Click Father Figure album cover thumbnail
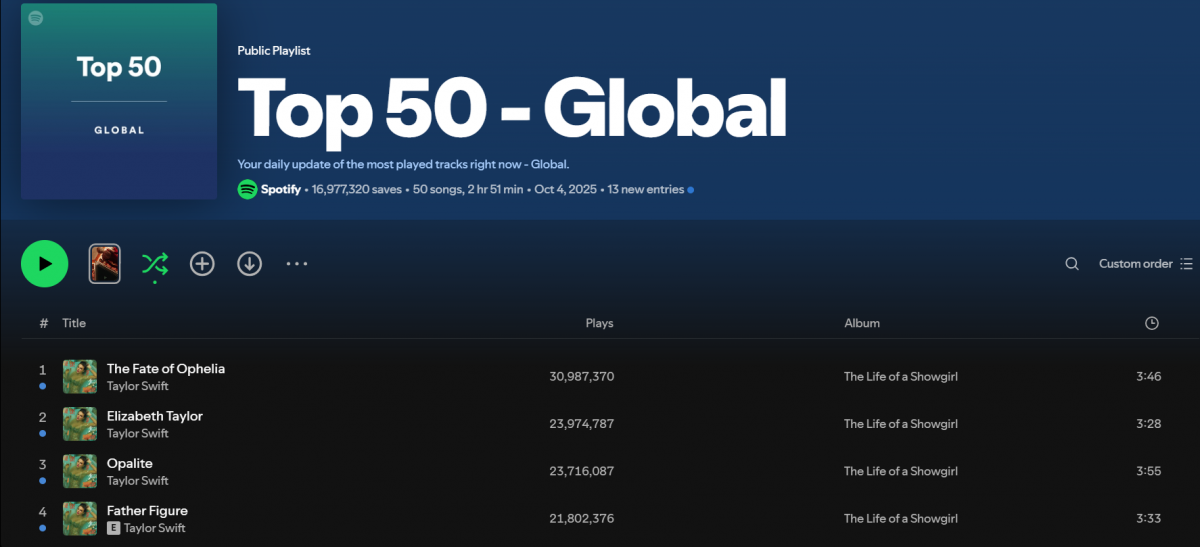1200x547 pixels. point(80,518)
